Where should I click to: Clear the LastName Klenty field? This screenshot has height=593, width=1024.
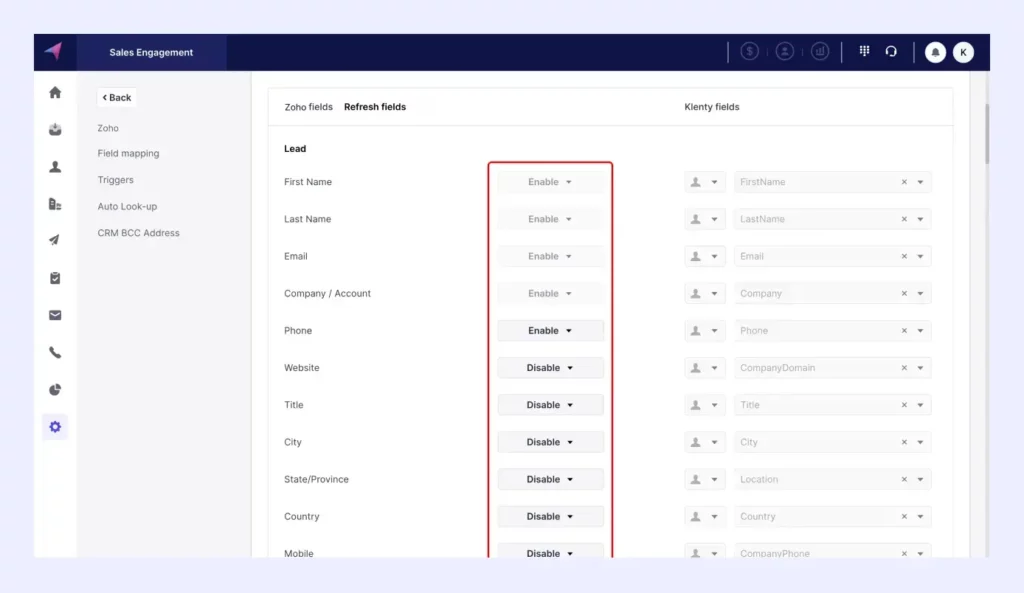[904, 219]
